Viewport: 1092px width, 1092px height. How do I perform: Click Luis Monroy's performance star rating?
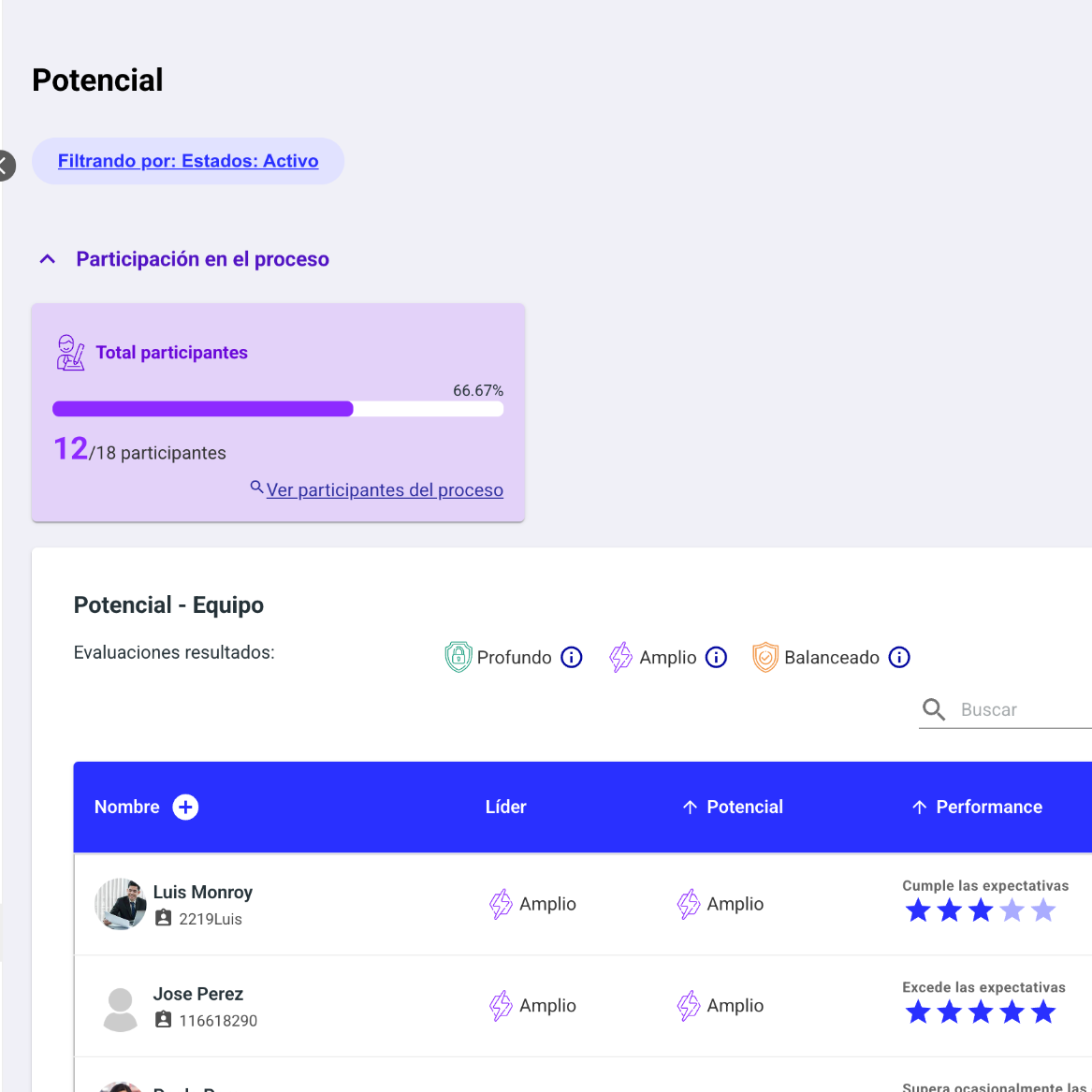980,910
